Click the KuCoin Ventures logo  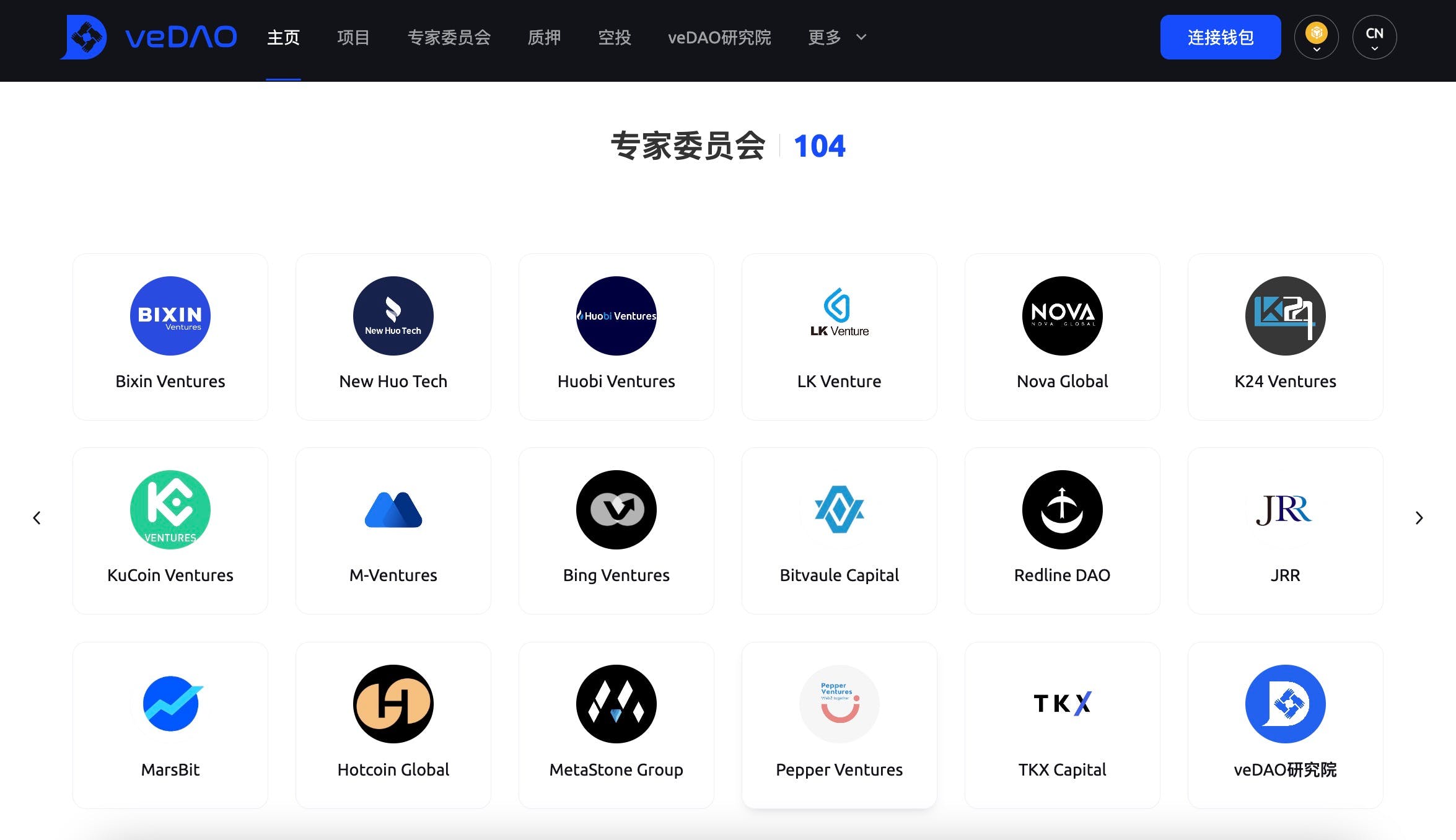pos(170,510)
